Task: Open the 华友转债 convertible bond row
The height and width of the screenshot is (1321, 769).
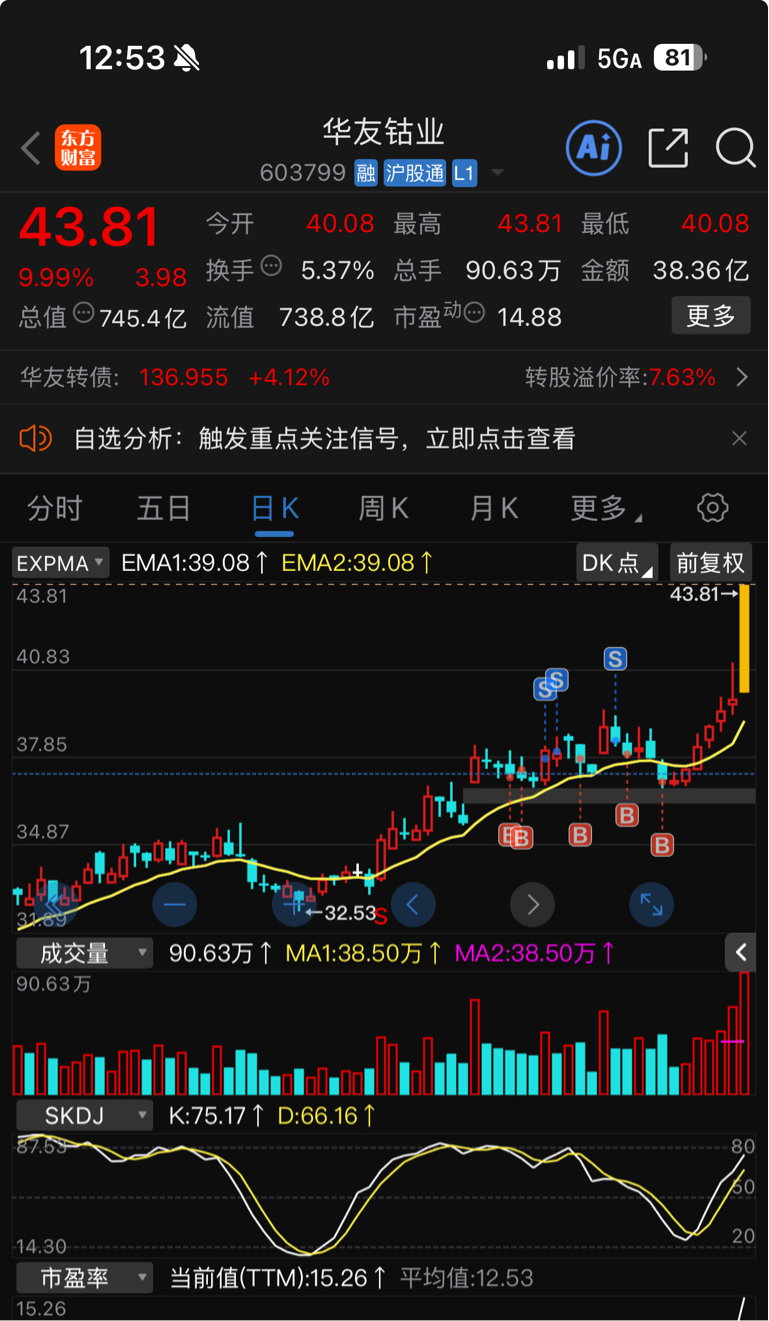Action: [384, 378]
